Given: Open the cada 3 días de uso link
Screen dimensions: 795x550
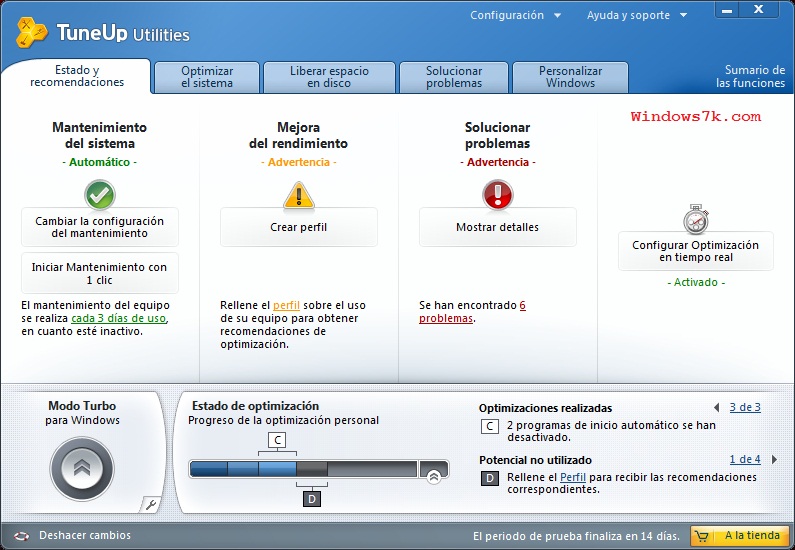Looking at the screenshot, I should 119,318.
